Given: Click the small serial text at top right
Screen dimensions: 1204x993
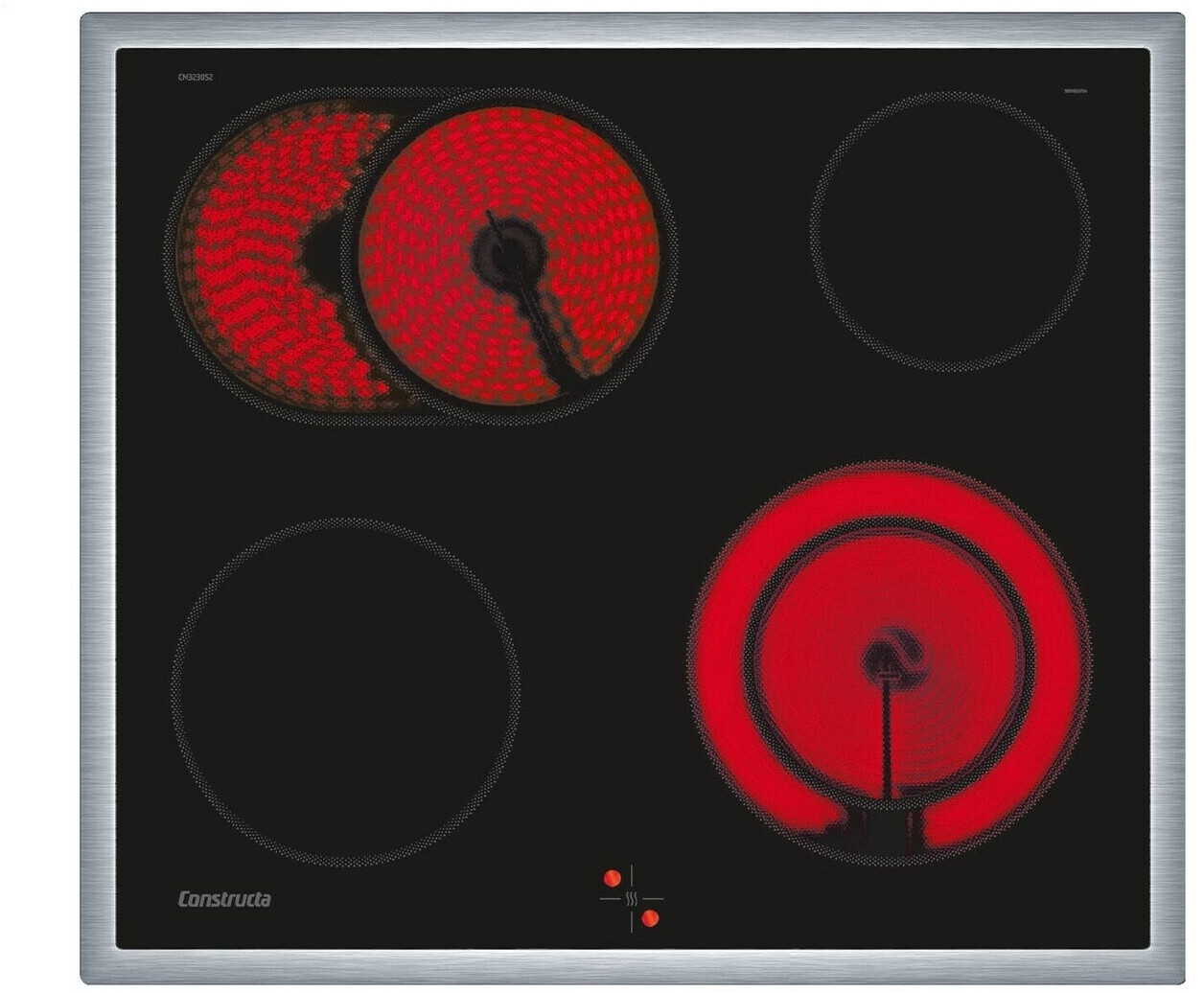Looking at the screenshot, I should tap(1074, 91).
